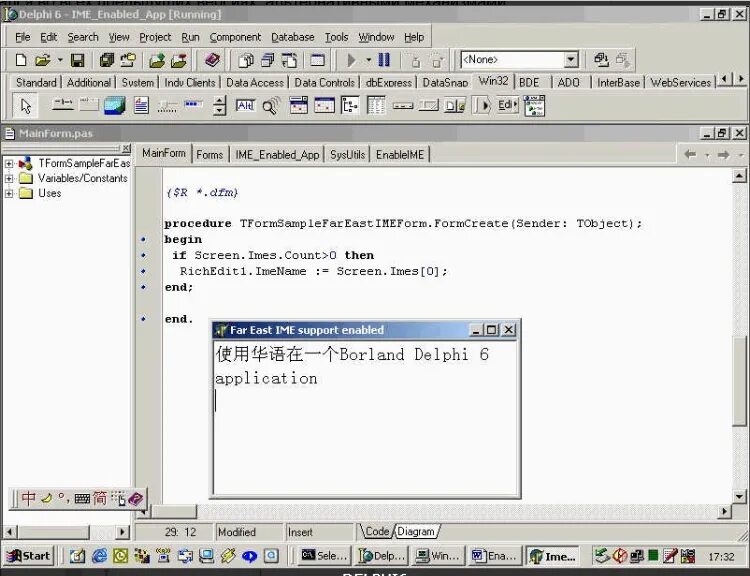The width and height of the screenshot is (750, 576).
Task: Click the Start button
Action: coord(29,556)
